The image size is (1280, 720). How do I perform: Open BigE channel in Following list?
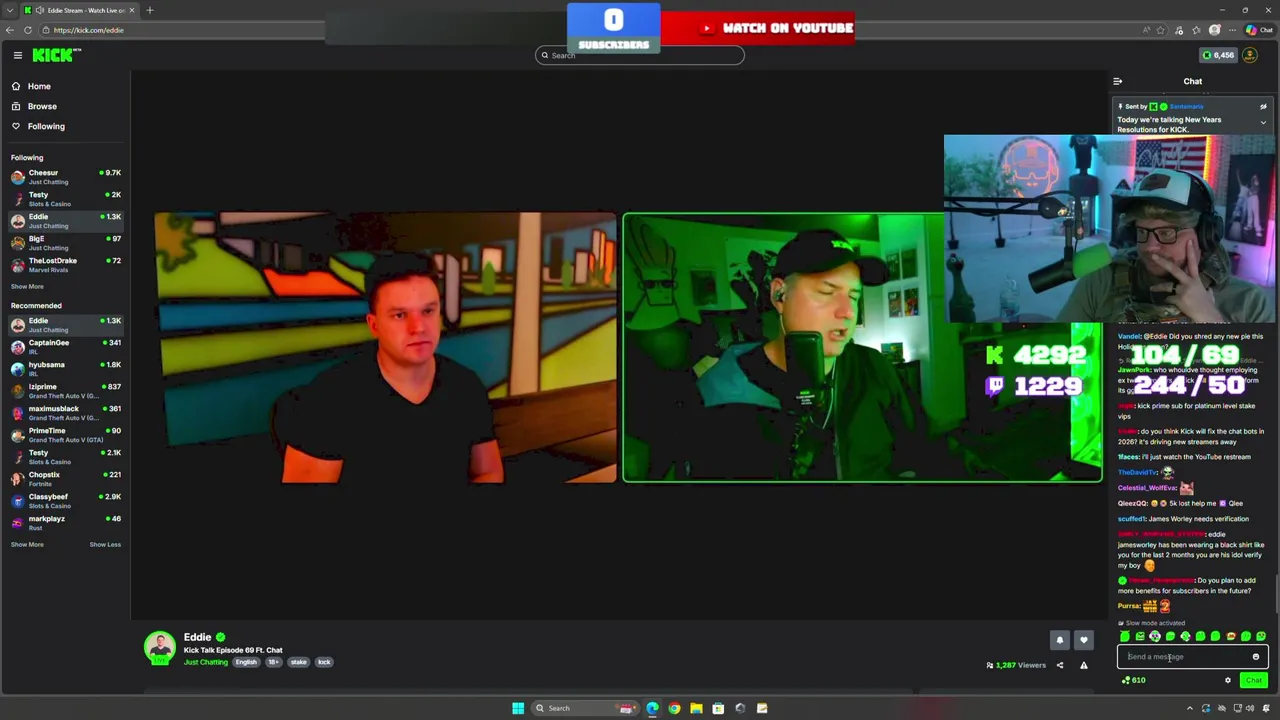[65, 243]
